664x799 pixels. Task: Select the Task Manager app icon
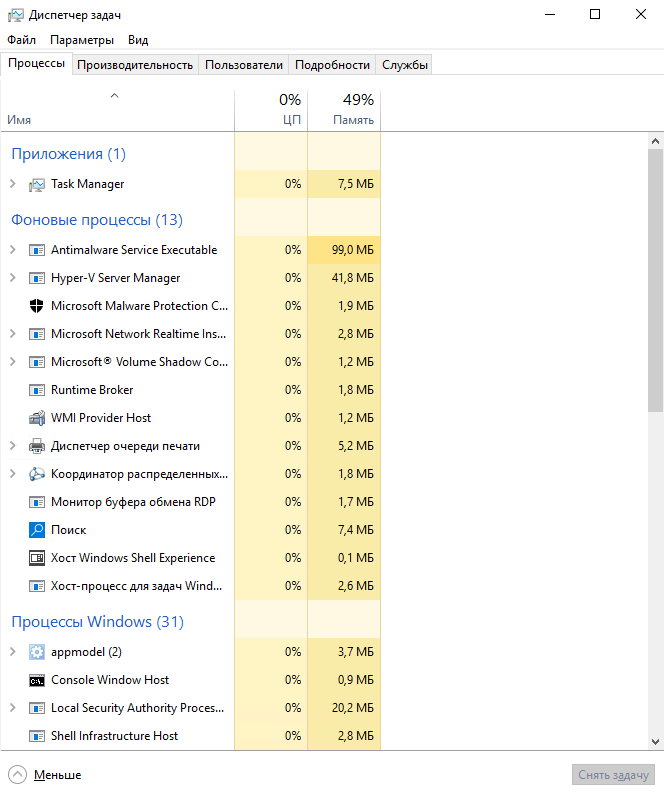(x=37, y=184)
